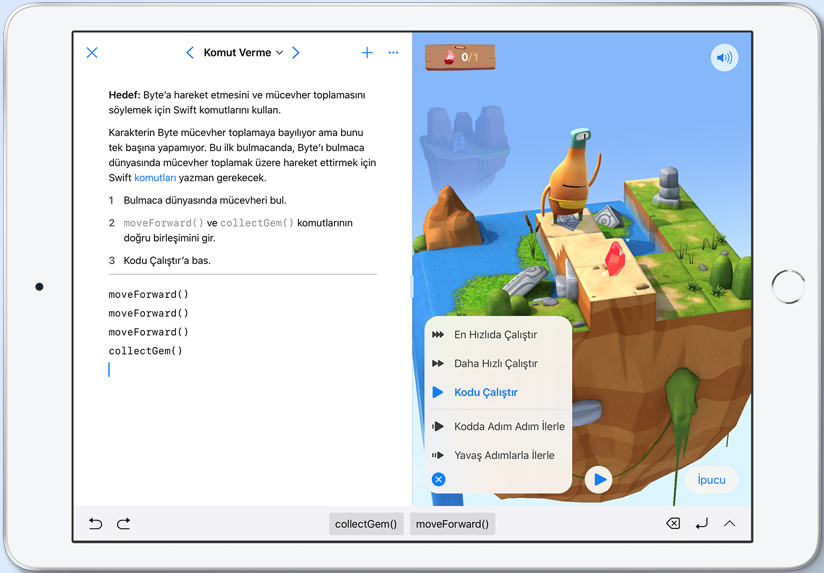The height and width of the screenshot is (573, 824).
Task: Choose Kodda Adım Adım İlerle
Action: [509, 426]
